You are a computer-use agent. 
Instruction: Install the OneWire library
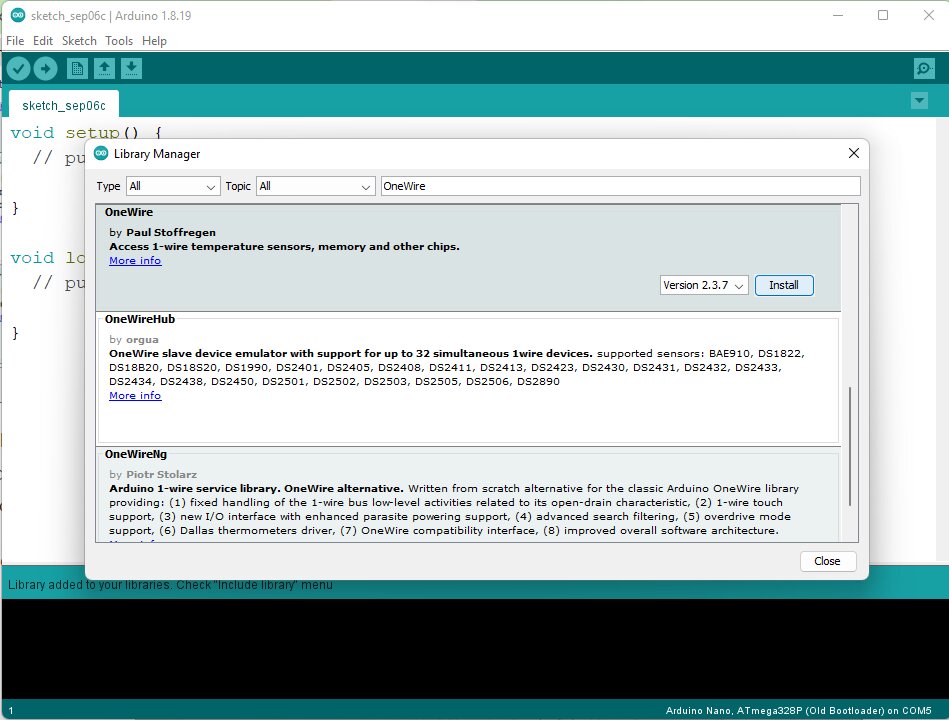(784, 285)
